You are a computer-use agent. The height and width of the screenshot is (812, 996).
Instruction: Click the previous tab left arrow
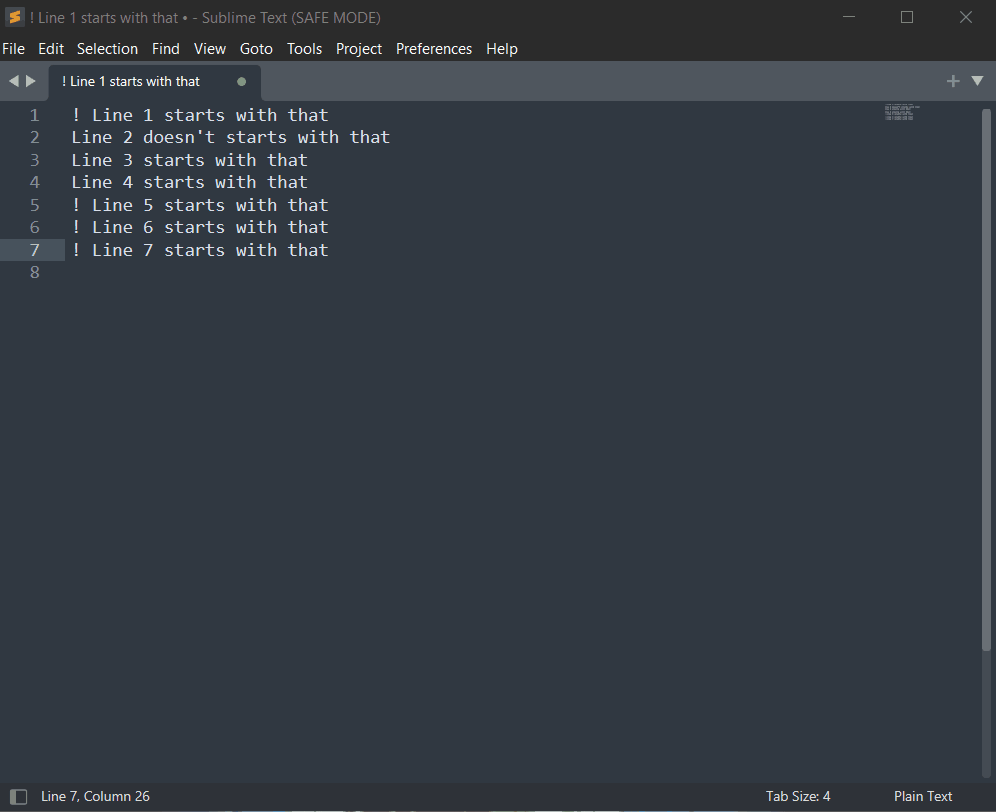[x=13, y=81]
